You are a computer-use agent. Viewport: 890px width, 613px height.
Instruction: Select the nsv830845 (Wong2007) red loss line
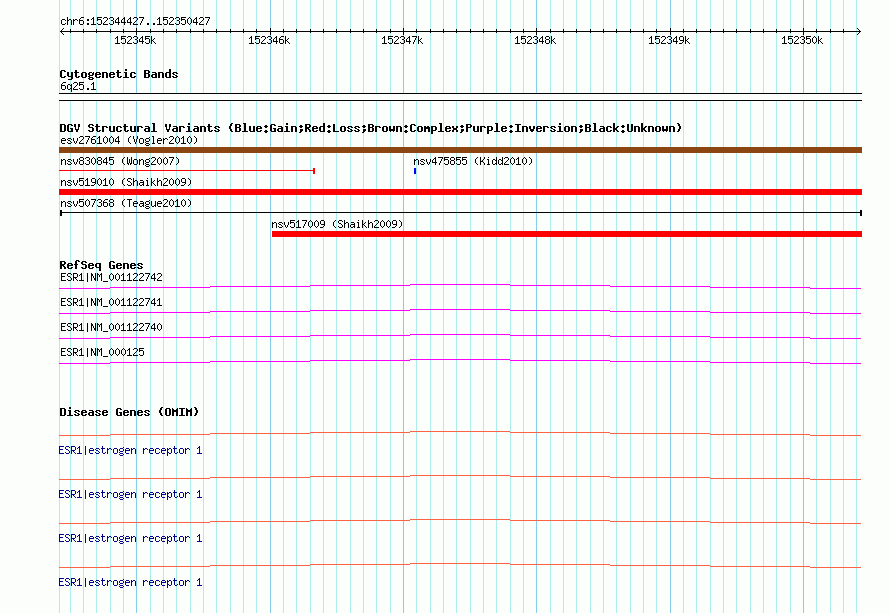pos(187,170)
